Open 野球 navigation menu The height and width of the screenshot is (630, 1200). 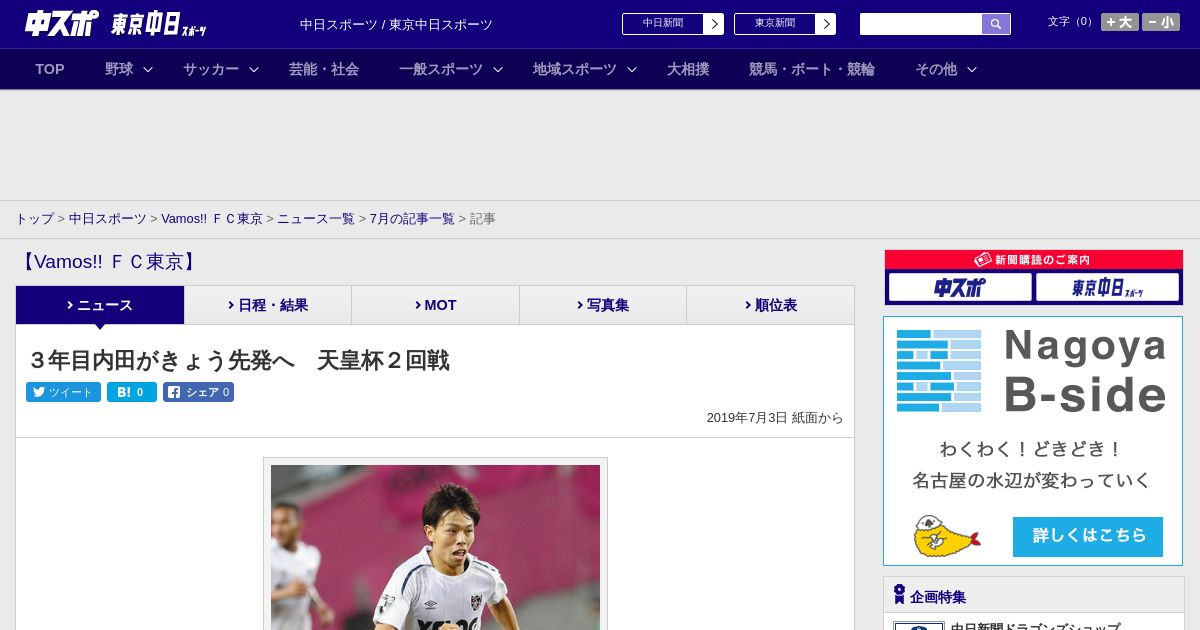click(119, 69)
